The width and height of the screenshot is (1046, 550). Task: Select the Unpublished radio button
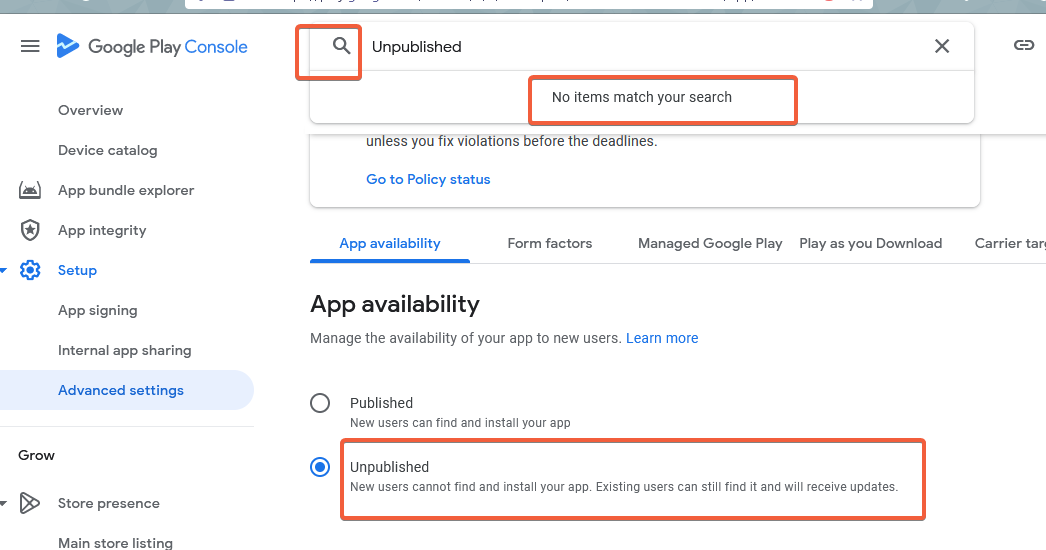click(x=320, y=467)
